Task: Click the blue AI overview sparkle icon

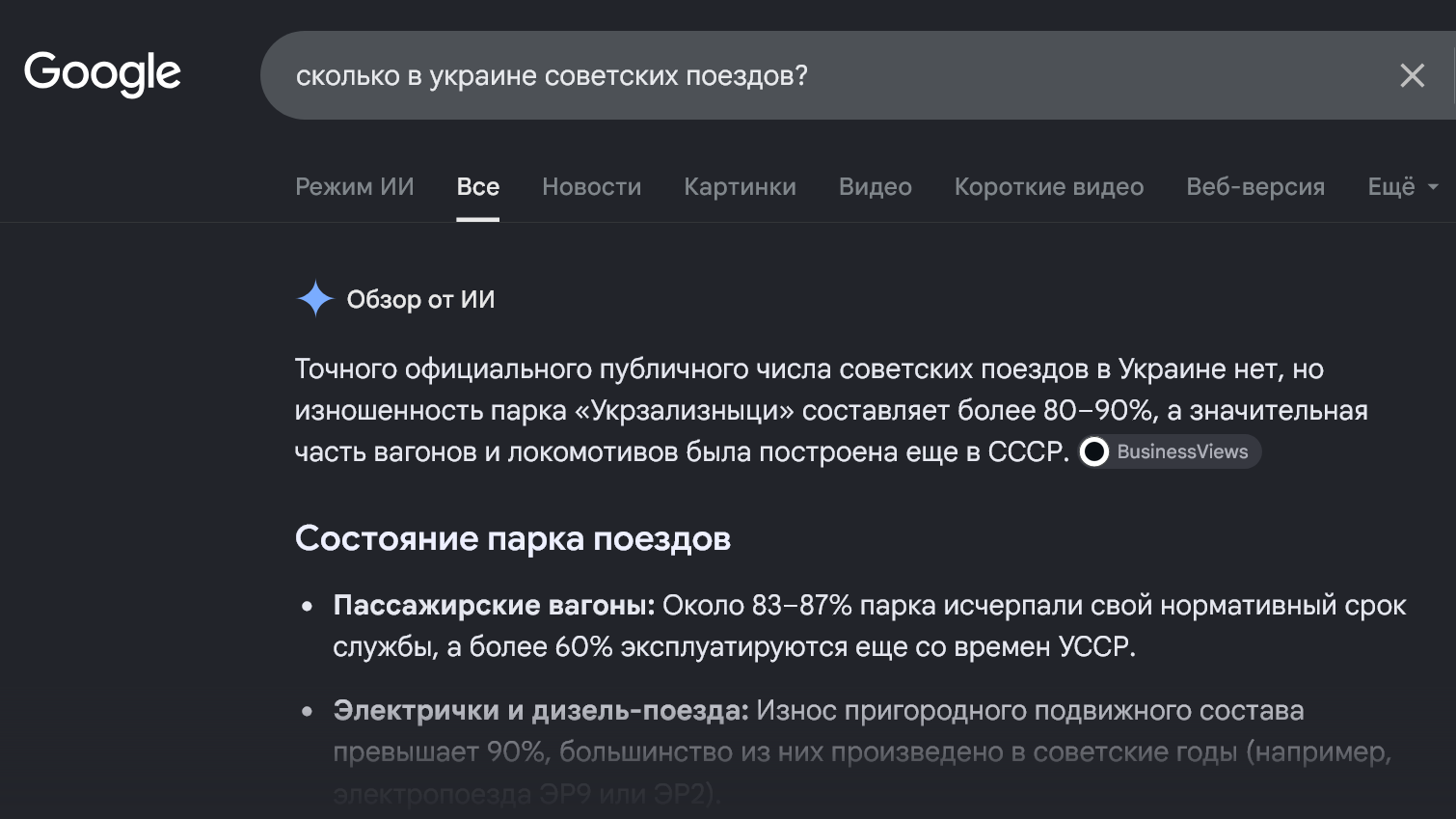Action: (315, 299)
